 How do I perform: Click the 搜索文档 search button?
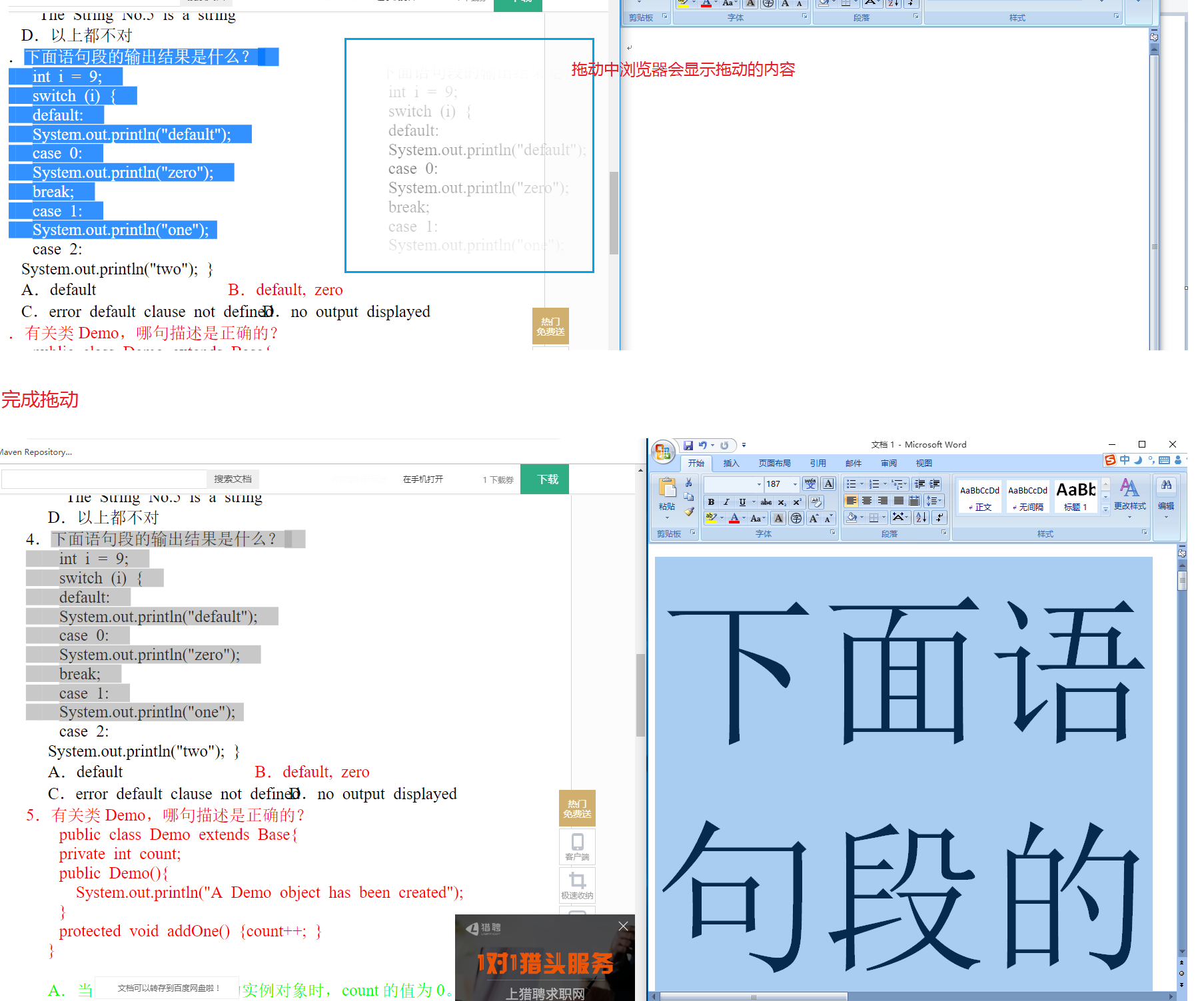tap(233, 479)
